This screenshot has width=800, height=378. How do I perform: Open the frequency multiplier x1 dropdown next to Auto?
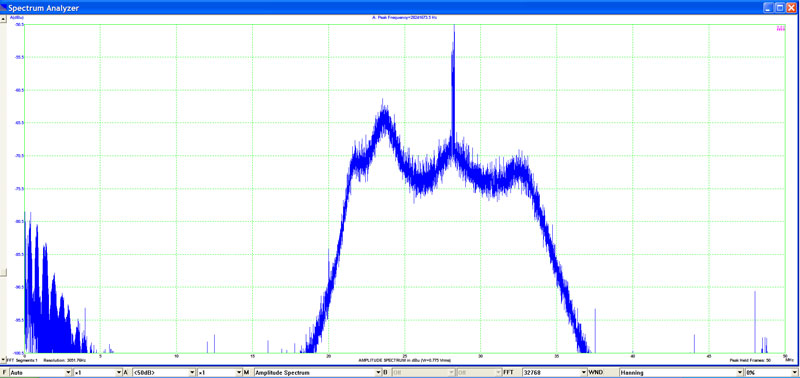click(97, 373)
